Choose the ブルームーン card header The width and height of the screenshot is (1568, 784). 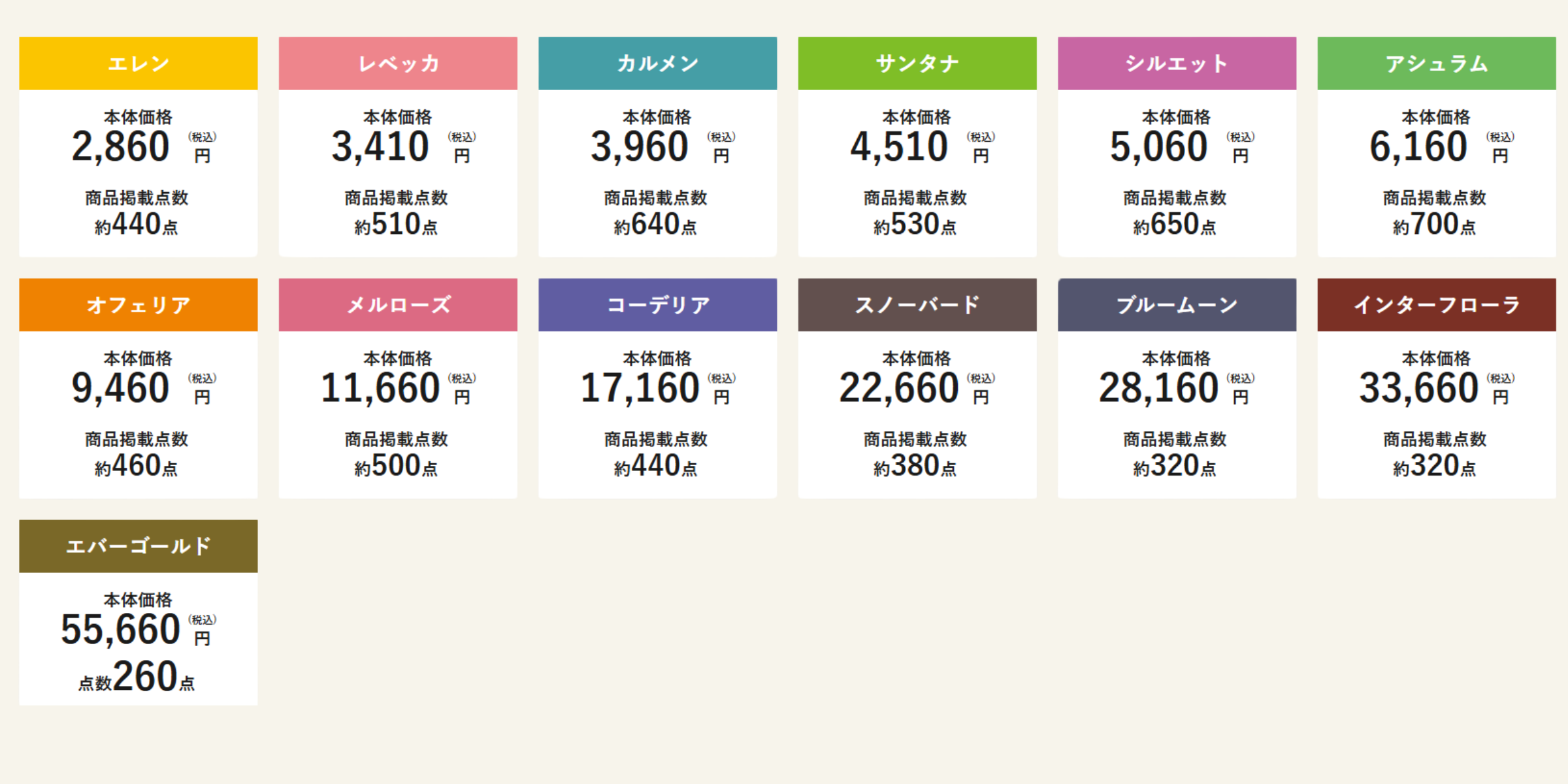[x=1177, y=304]
